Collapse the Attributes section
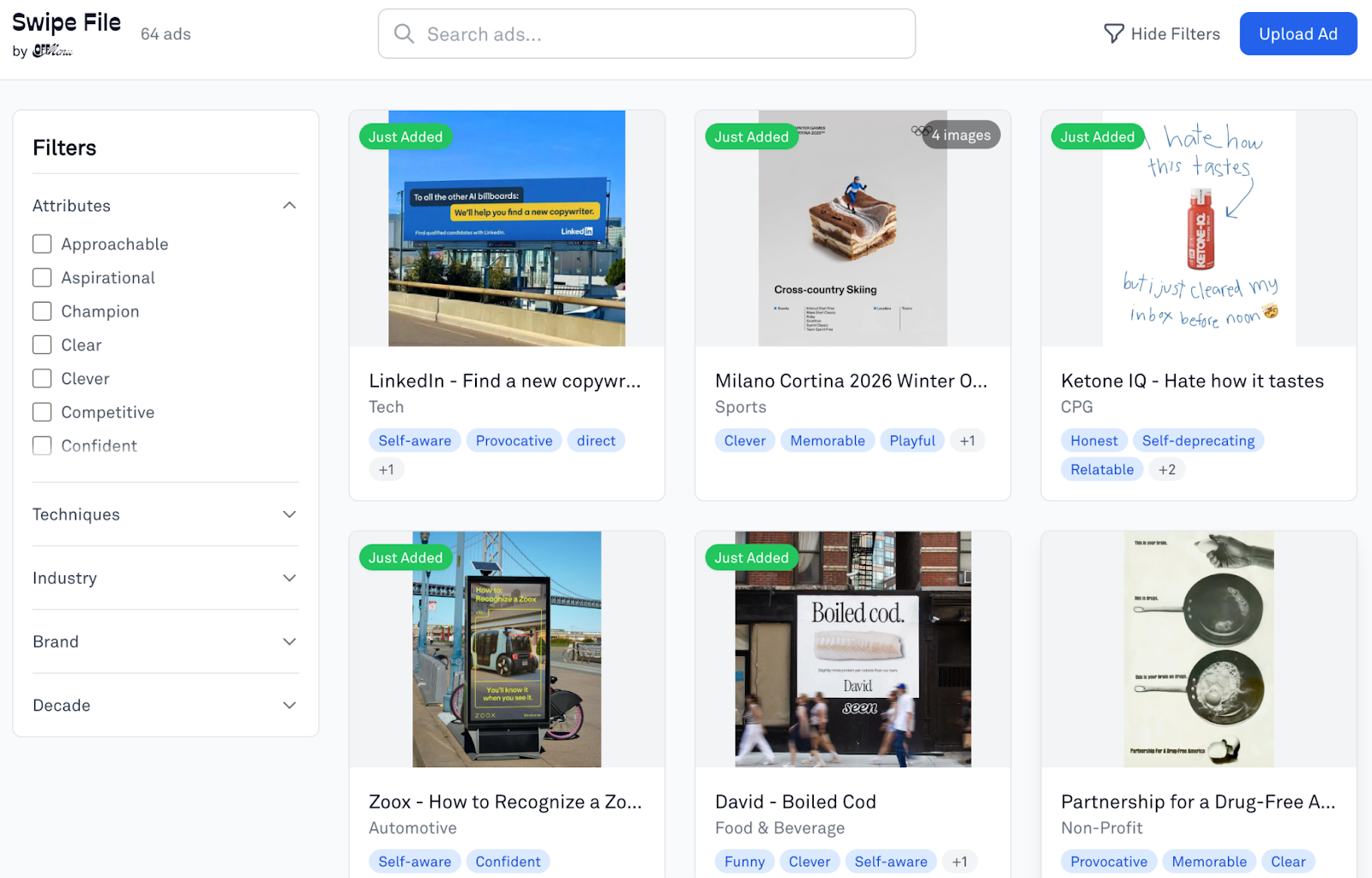1372x878 pixels. [165, 206]
